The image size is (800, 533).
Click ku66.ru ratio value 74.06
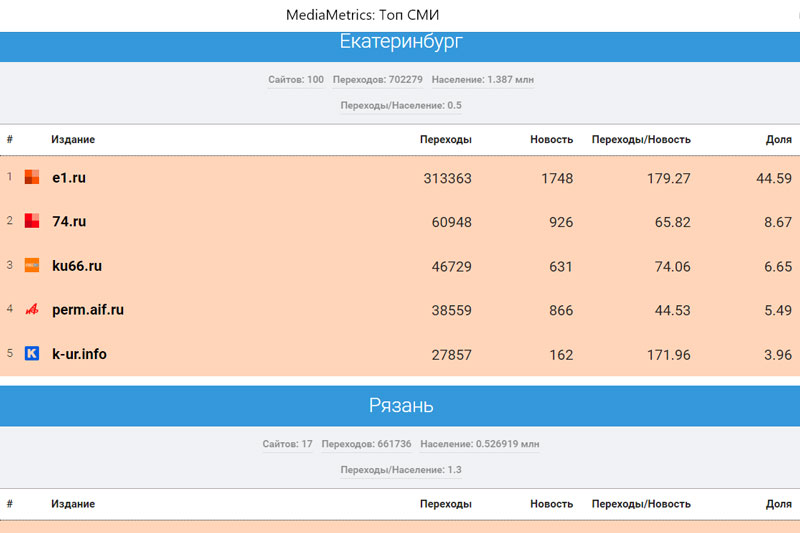pyautogui.click(x=672, y=267)
